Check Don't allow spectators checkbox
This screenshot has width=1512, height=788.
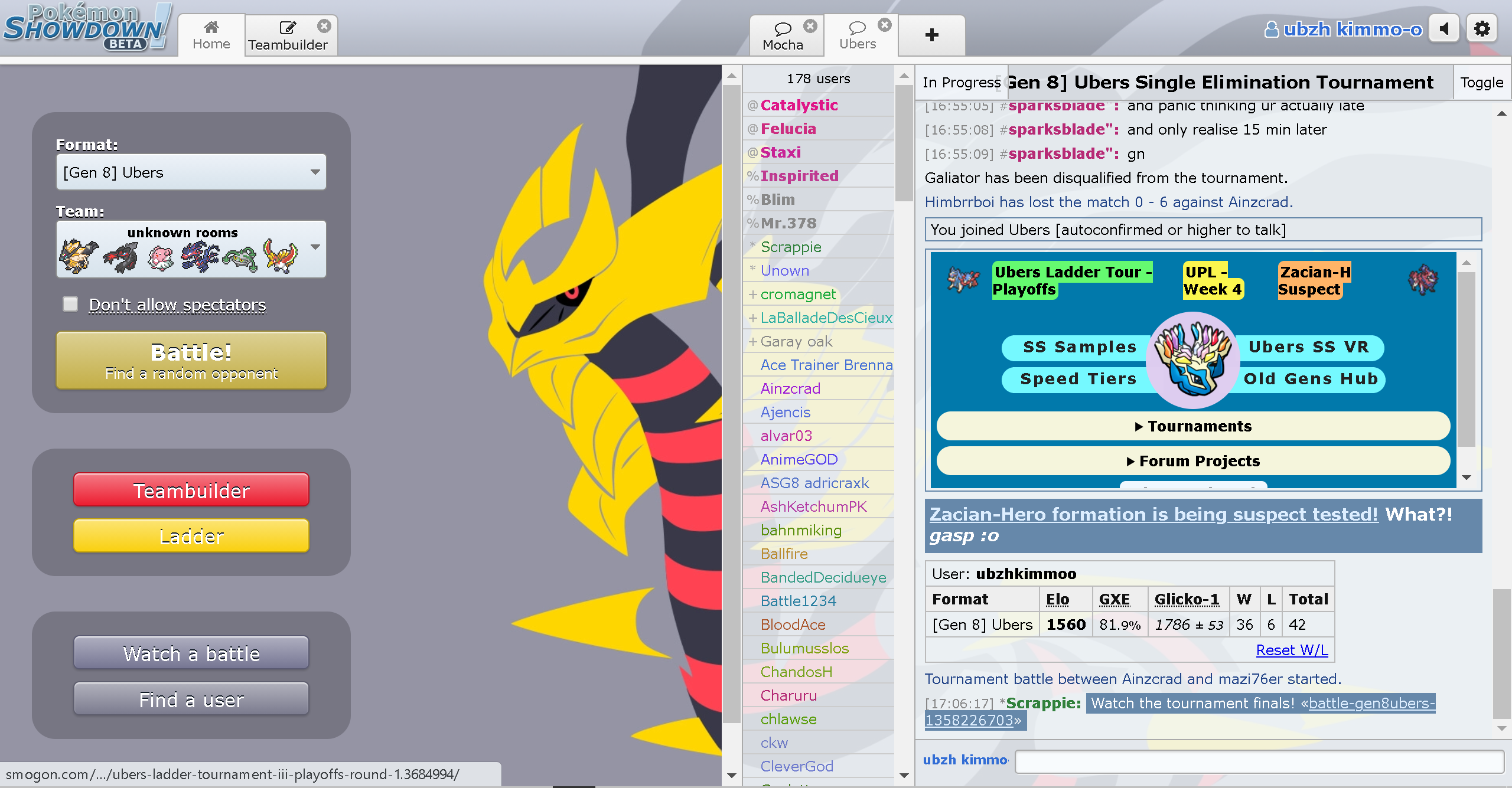[x=70, y=304]
